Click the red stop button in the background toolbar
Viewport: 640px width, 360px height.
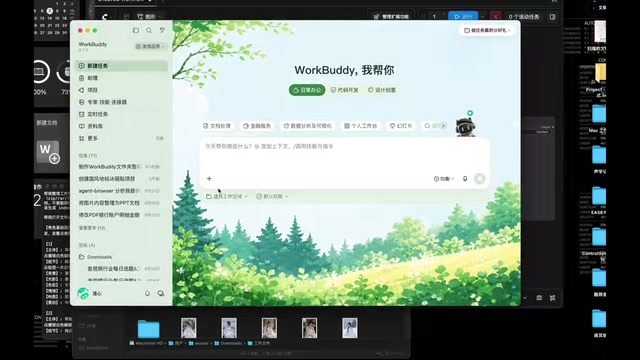pos(495,17)
